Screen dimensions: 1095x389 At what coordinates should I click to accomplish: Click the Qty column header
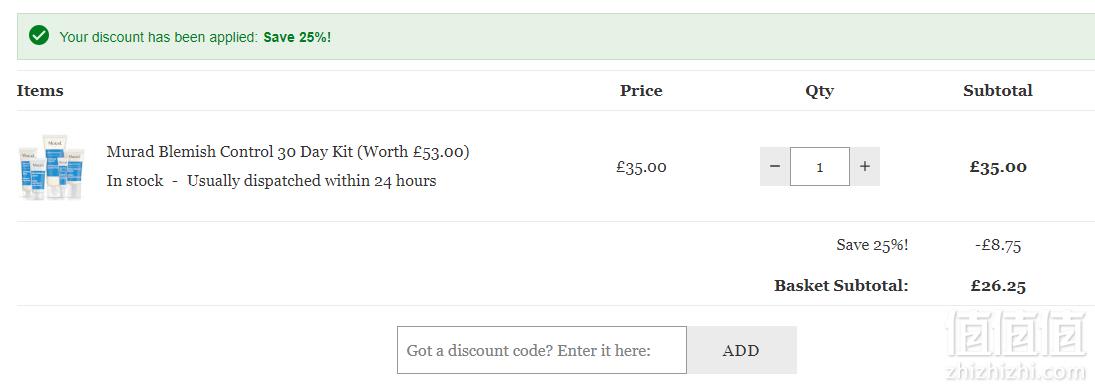tap(819, 91)
